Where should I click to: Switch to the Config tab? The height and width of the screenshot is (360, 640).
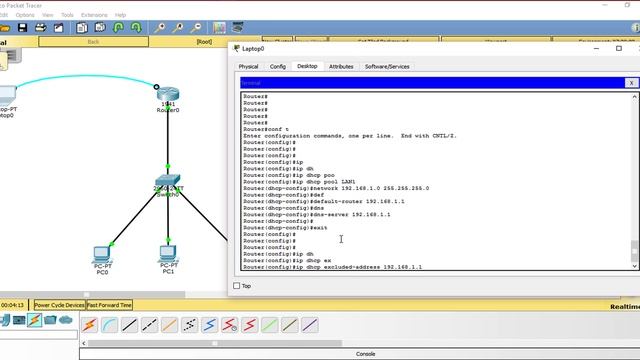point(278,67)
